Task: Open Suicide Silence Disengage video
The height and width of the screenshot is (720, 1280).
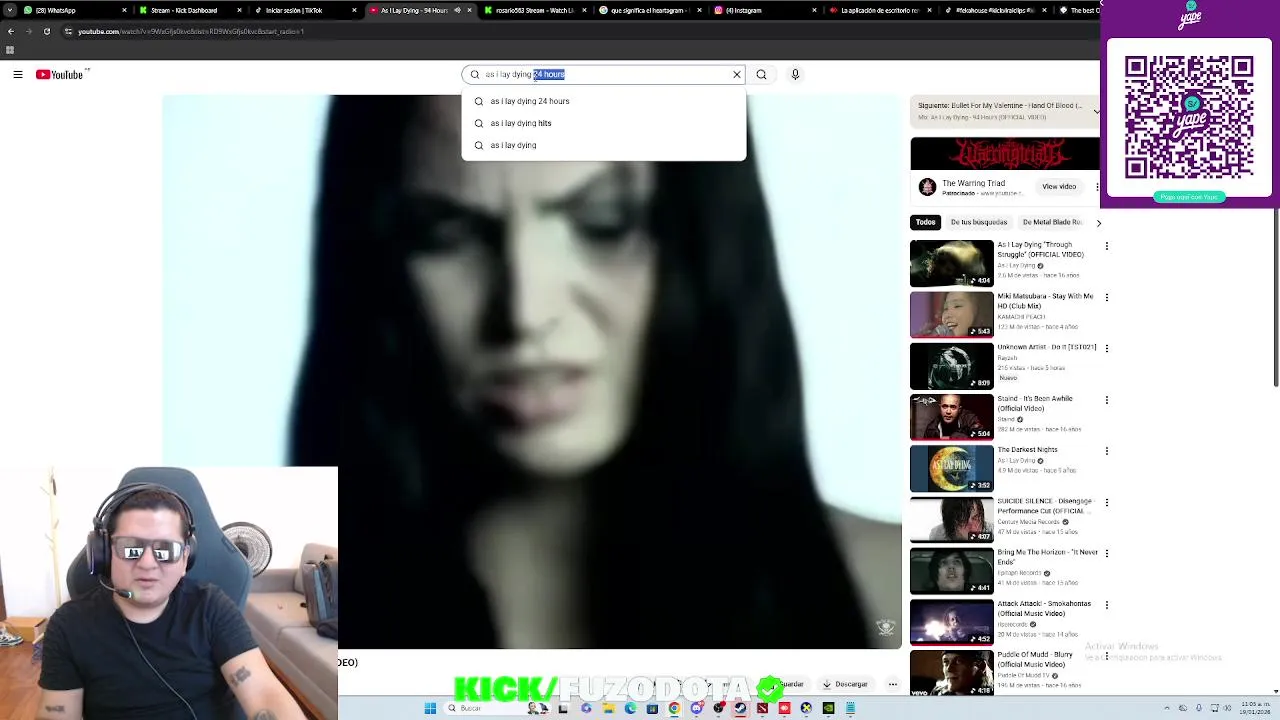Action: click(952, 520)
